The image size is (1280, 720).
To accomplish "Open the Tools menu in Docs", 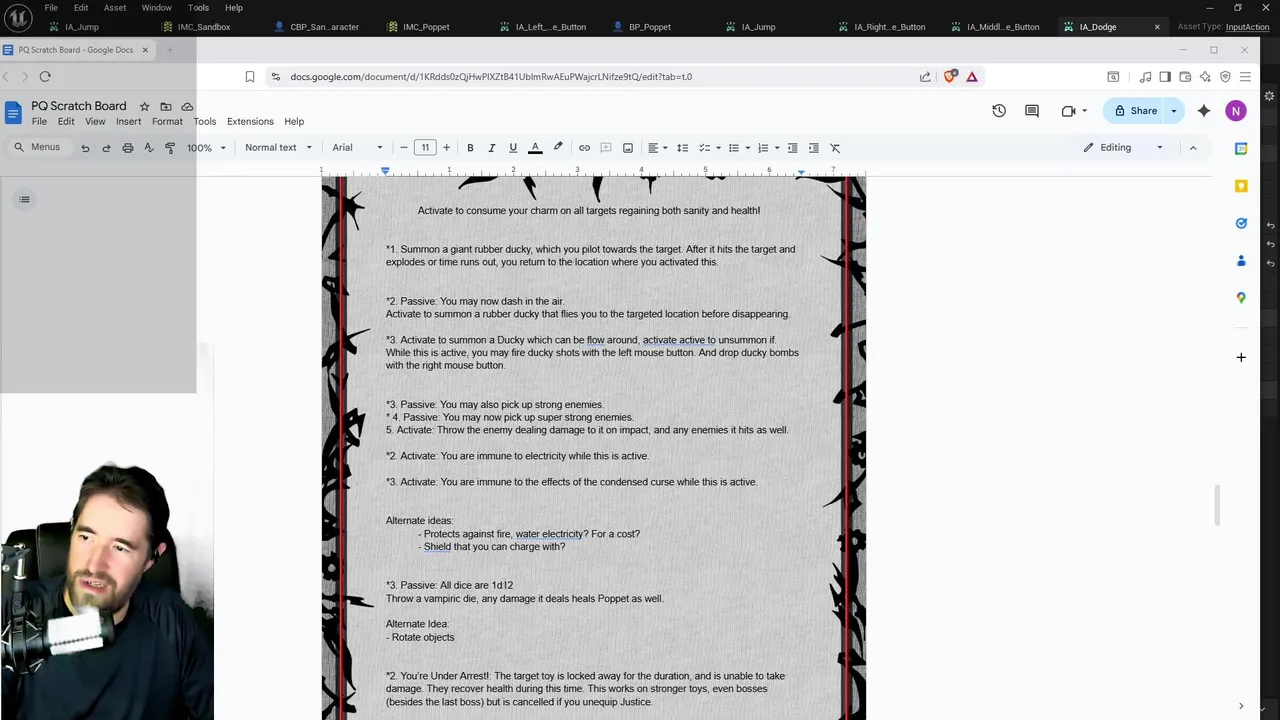I will (x=204, y=122).
